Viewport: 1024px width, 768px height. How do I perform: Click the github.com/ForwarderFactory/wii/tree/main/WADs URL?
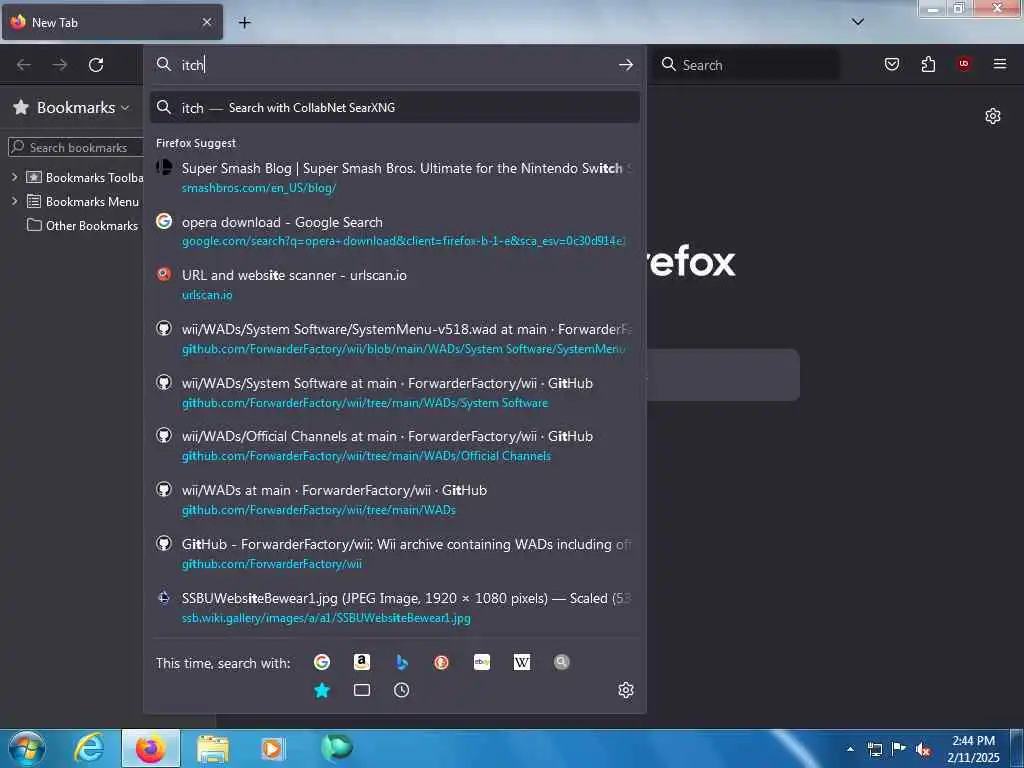click(319, 510)
